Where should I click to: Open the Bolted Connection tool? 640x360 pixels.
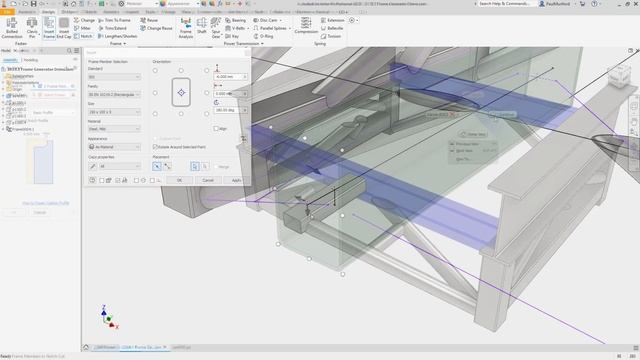click(x=12, y=28)
